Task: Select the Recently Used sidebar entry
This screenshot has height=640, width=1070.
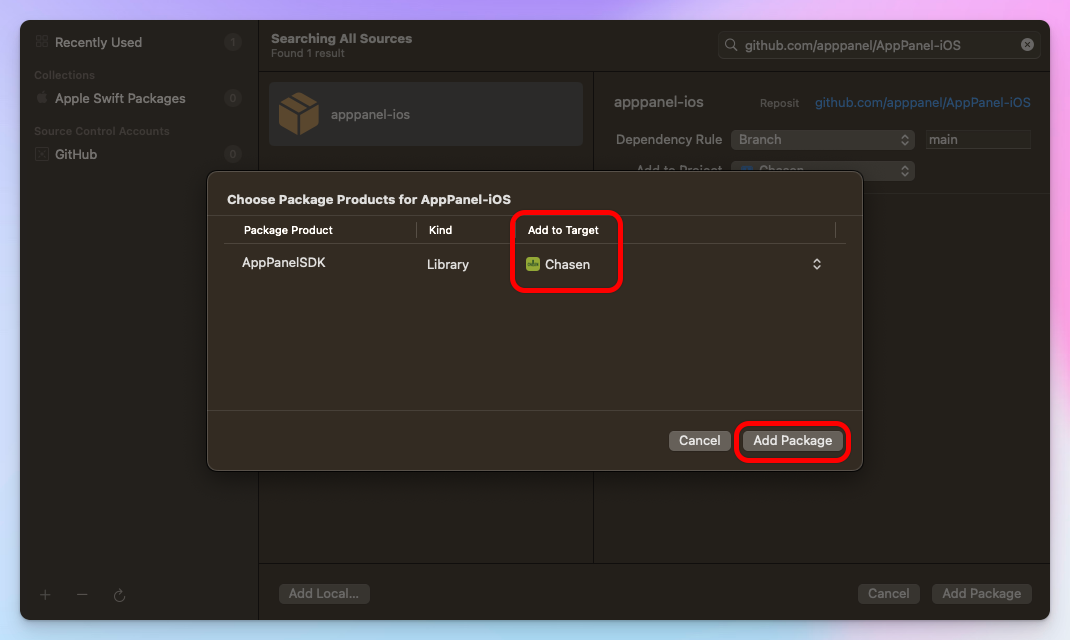Action: click(x=98, y=42)
